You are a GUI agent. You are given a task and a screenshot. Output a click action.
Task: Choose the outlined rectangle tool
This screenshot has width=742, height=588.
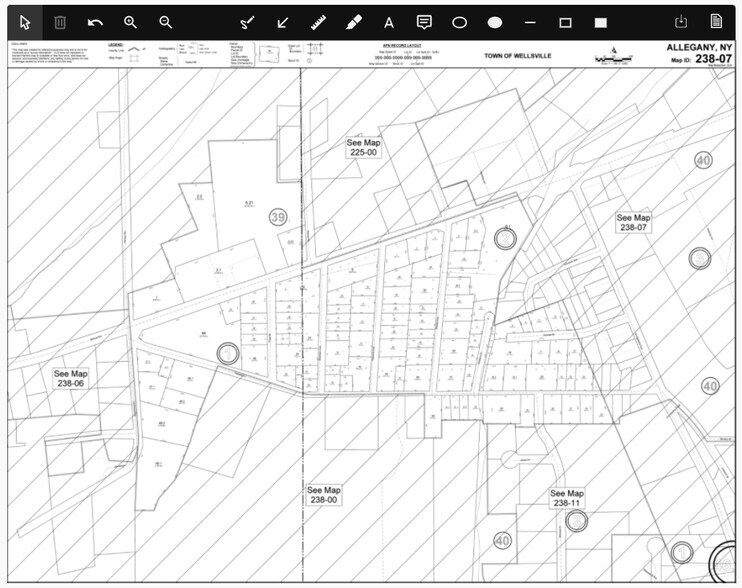coord(565,23)
